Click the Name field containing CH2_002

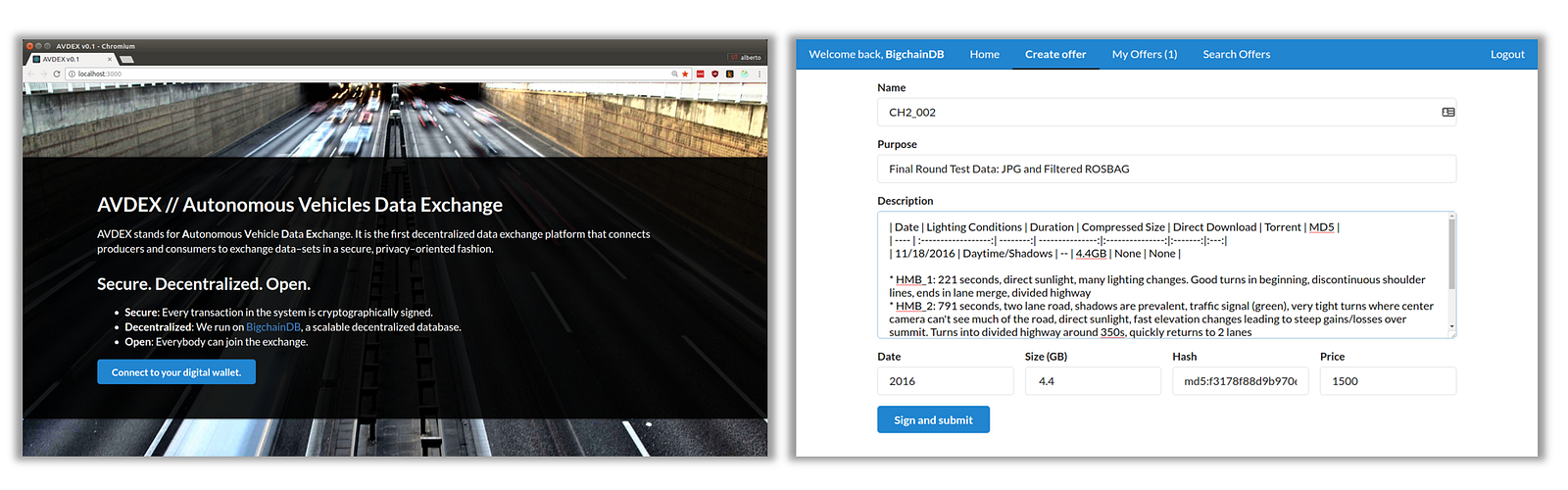click(1166, 113)
